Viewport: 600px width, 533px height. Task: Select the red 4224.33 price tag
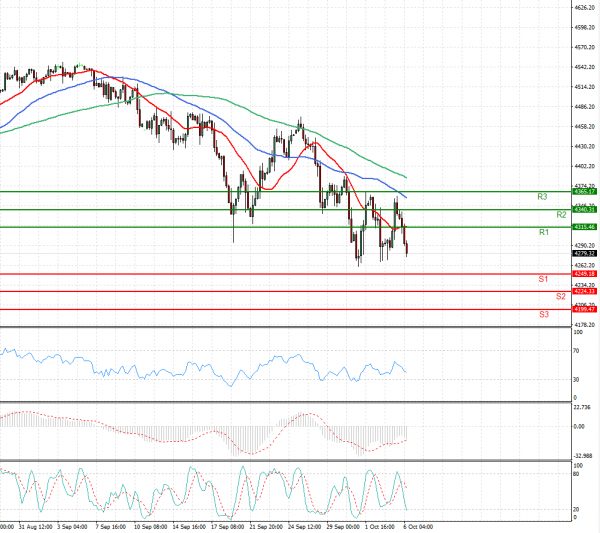[584, 291]
